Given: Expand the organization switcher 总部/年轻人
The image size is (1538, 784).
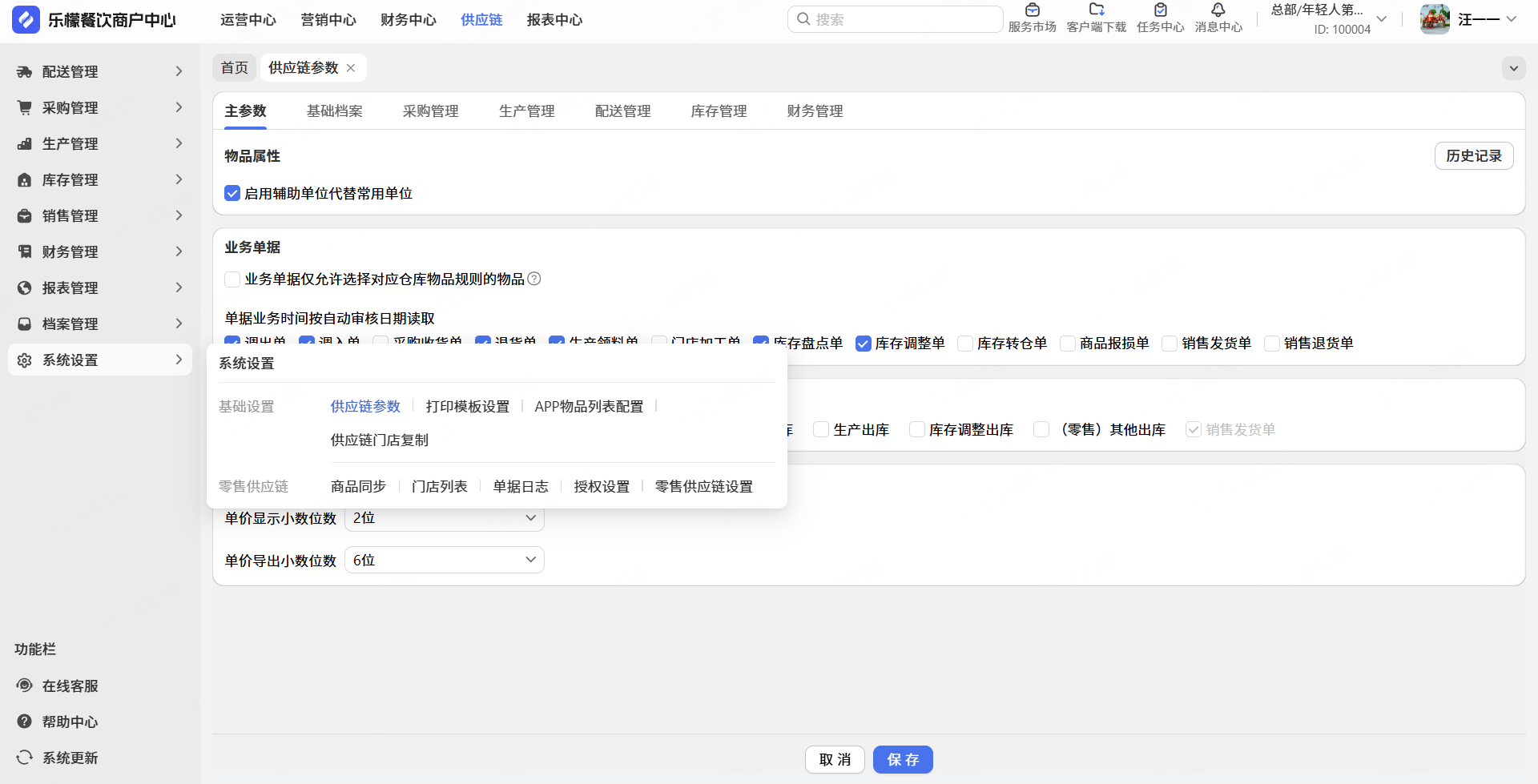Looking at the screenshot, I should 1381,19.
